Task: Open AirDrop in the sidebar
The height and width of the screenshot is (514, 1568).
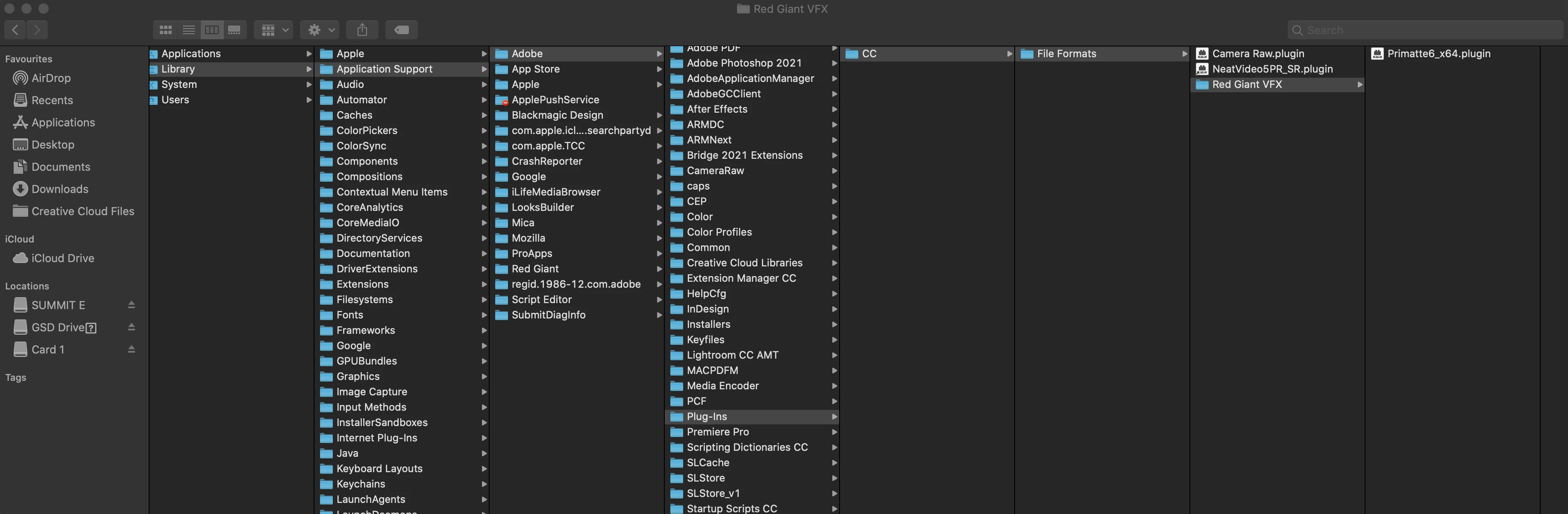Action: (51, 78)
